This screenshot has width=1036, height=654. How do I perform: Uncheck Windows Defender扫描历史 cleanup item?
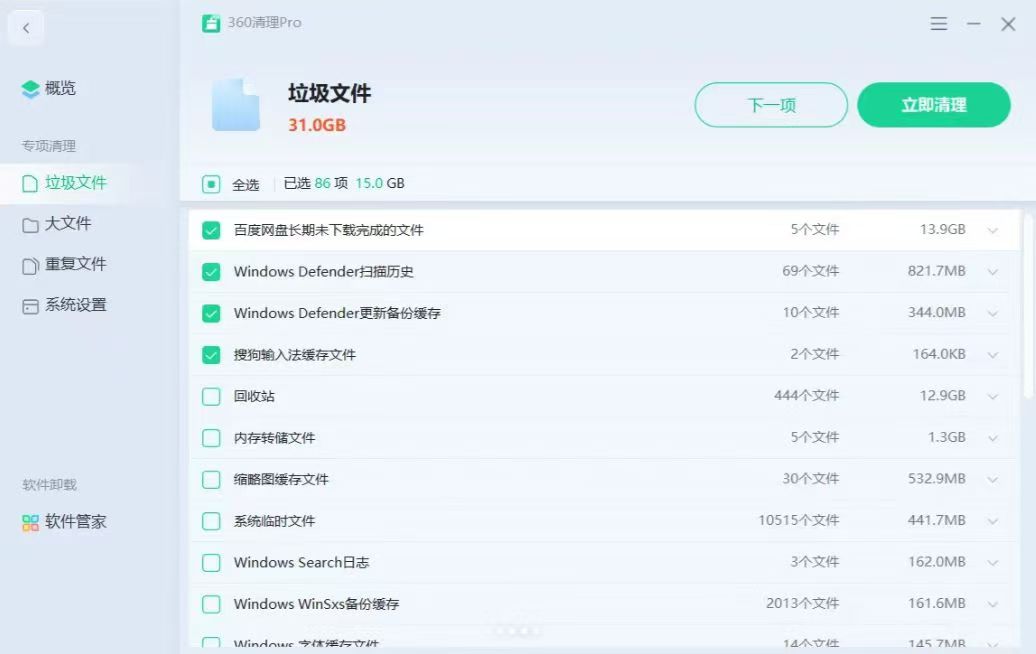211,271
